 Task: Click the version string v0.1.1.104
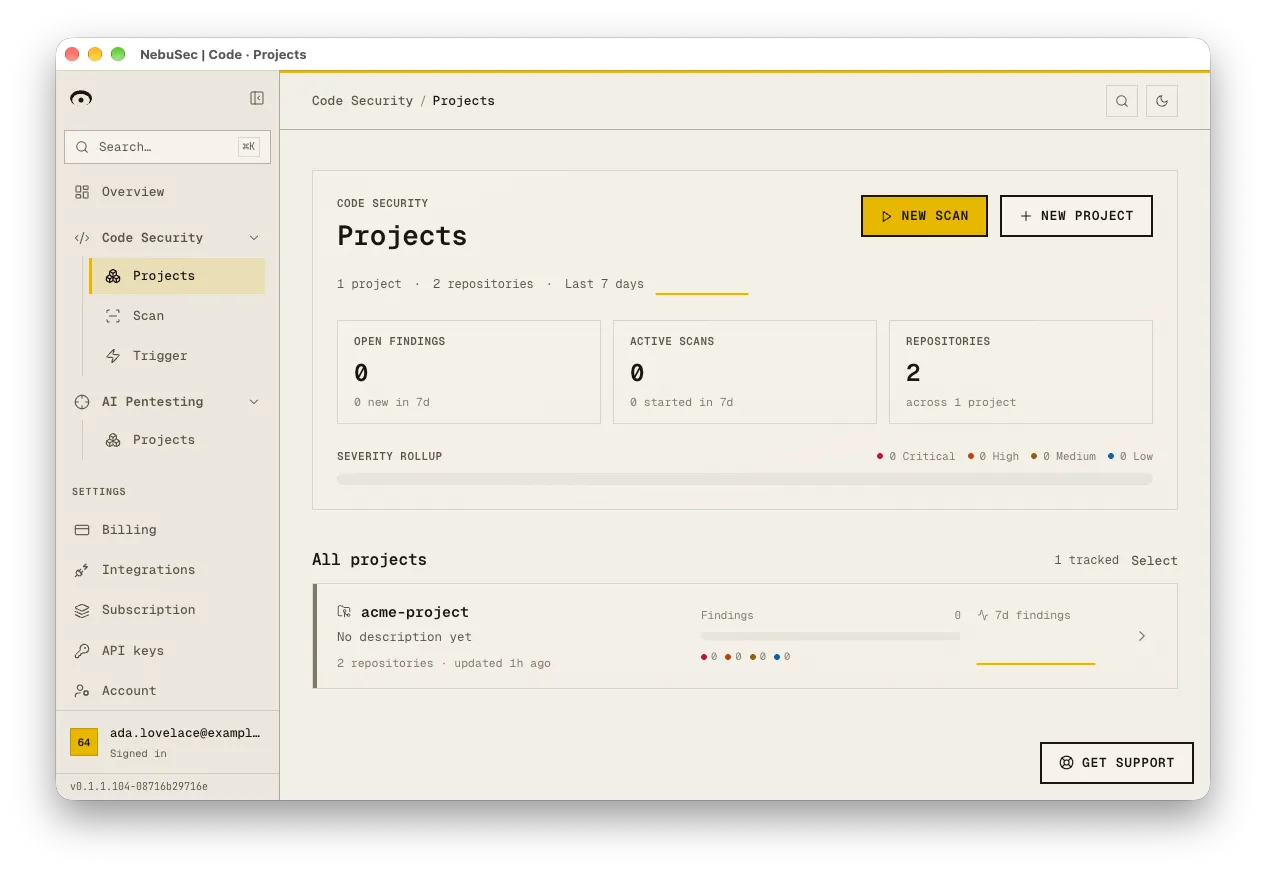tap(139, 787)
